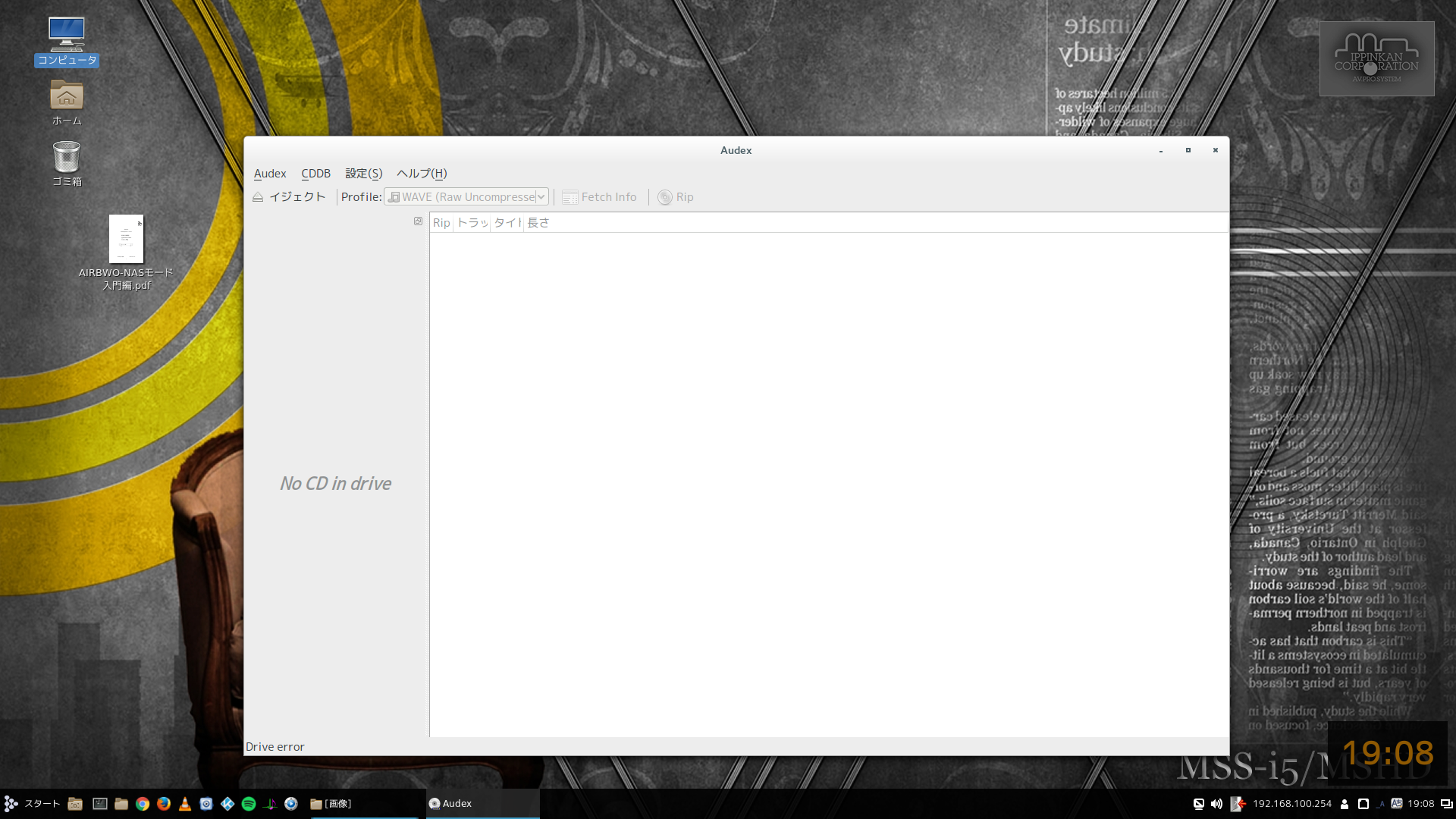Image resolution: width=1456 pixels, height=819 pixels.
Task: Click the 長さ length column header
Action: pyautogui.click(x=538, y=223)
